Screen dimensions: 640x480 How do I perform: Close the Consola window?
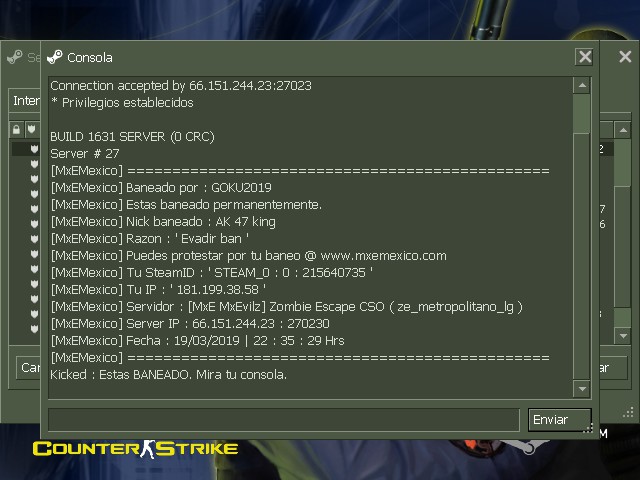pos(585,57)
